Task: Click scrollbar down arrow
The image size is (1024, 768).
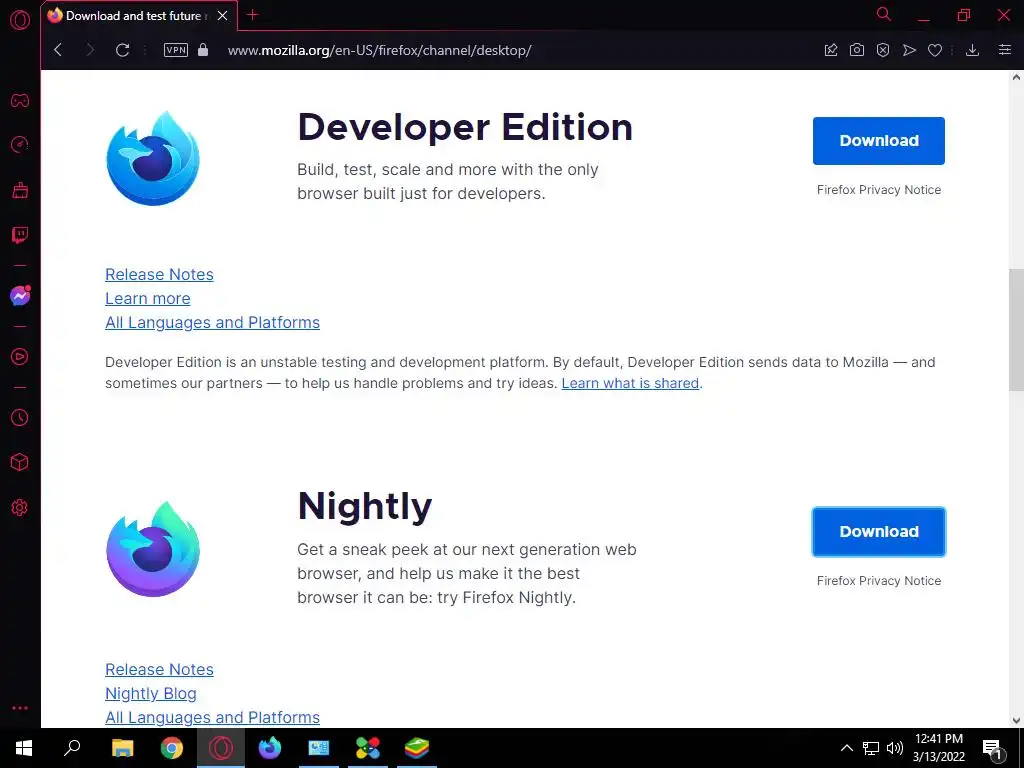Action: click(1016, 720)
